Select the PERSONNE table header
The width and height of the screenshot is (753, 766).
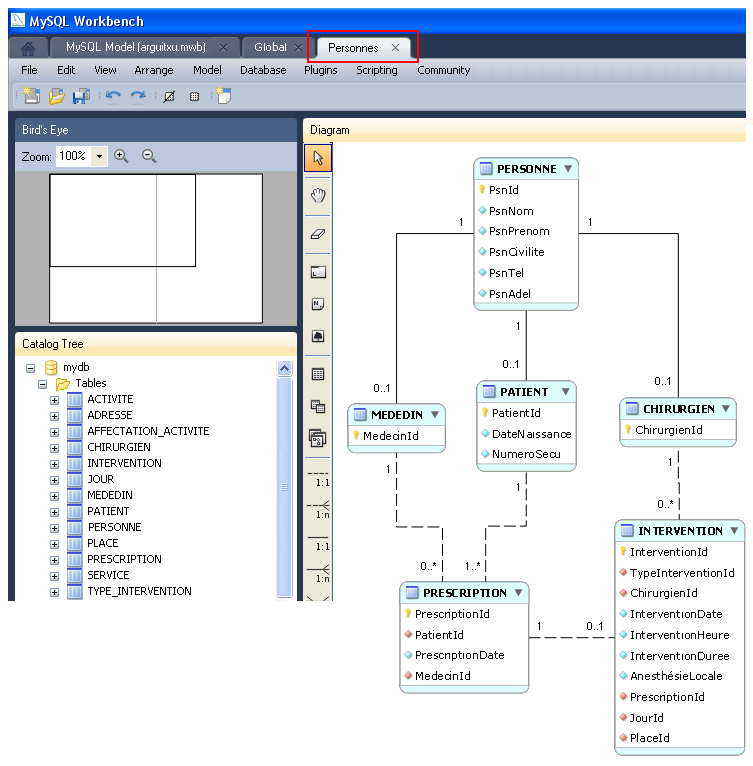526,169
